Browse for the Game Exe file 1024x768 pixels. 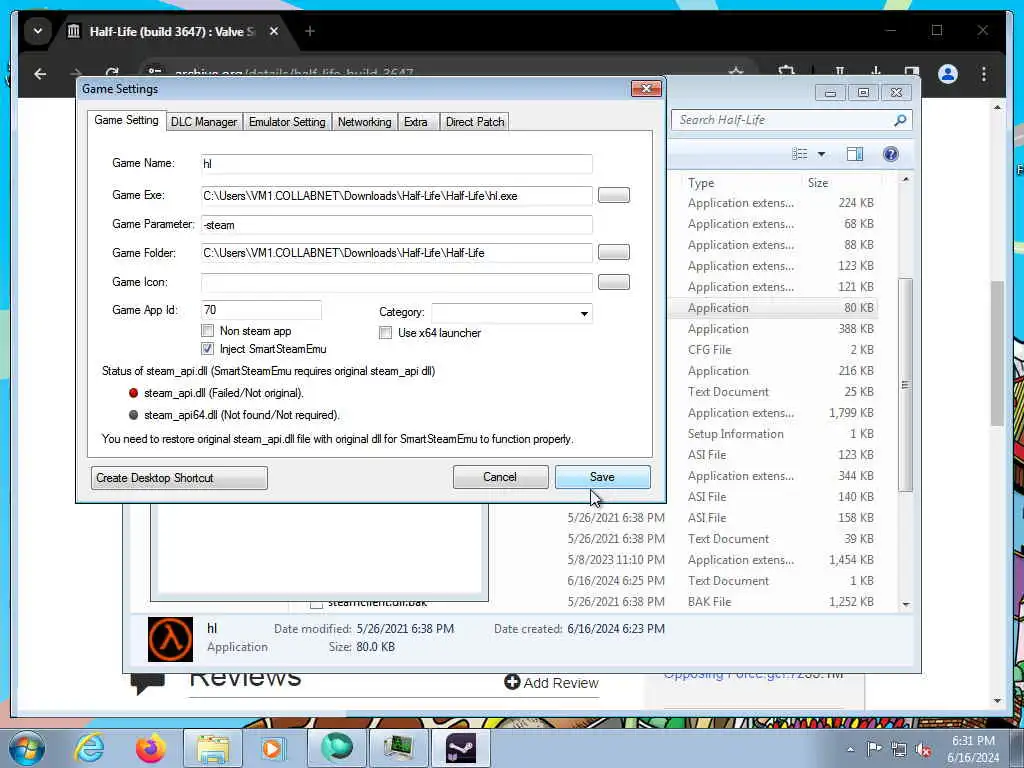614,195
